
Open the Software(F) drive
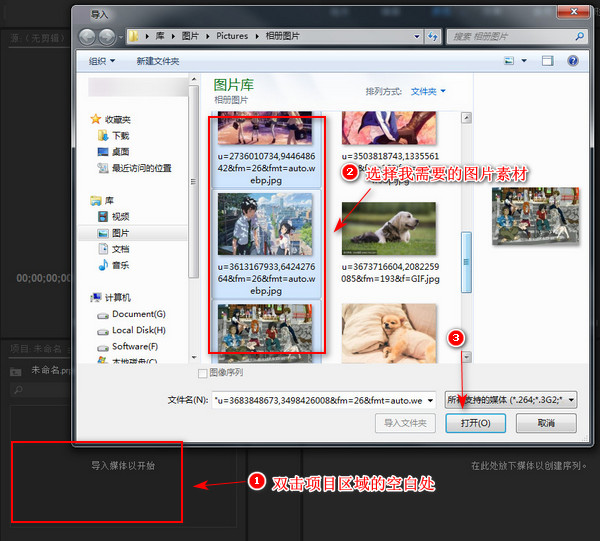pyautogui.click(x=127, y=347)
